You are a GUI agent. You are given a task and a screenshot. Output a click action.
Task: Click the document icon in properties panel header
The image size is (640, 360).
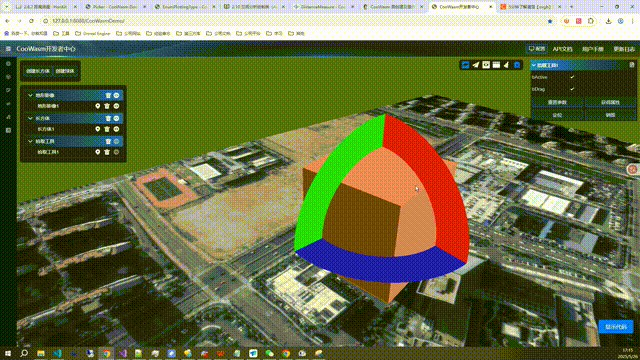632,65
